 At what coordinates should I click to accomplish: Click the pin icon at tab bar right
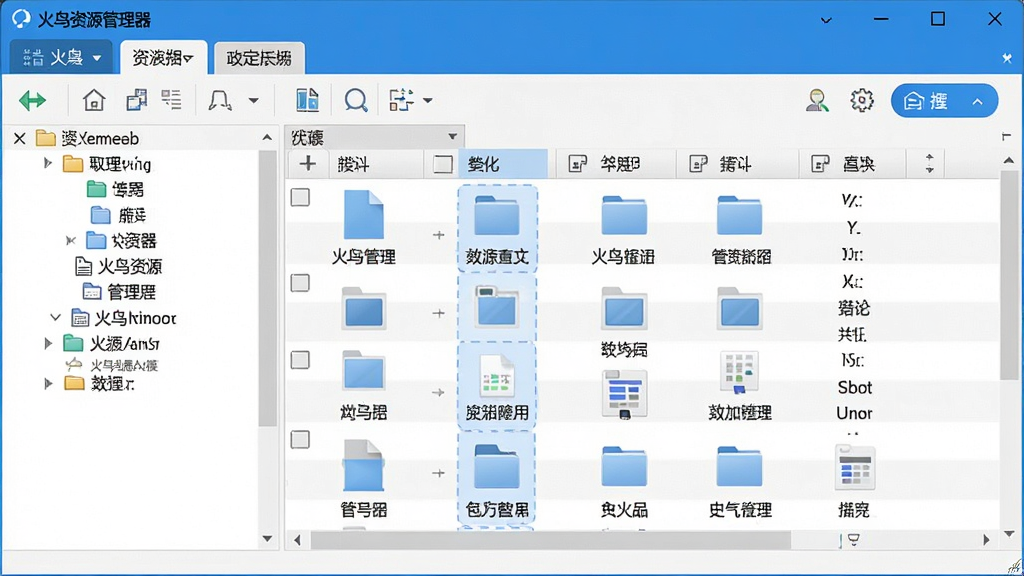[x=1006, y=58]
